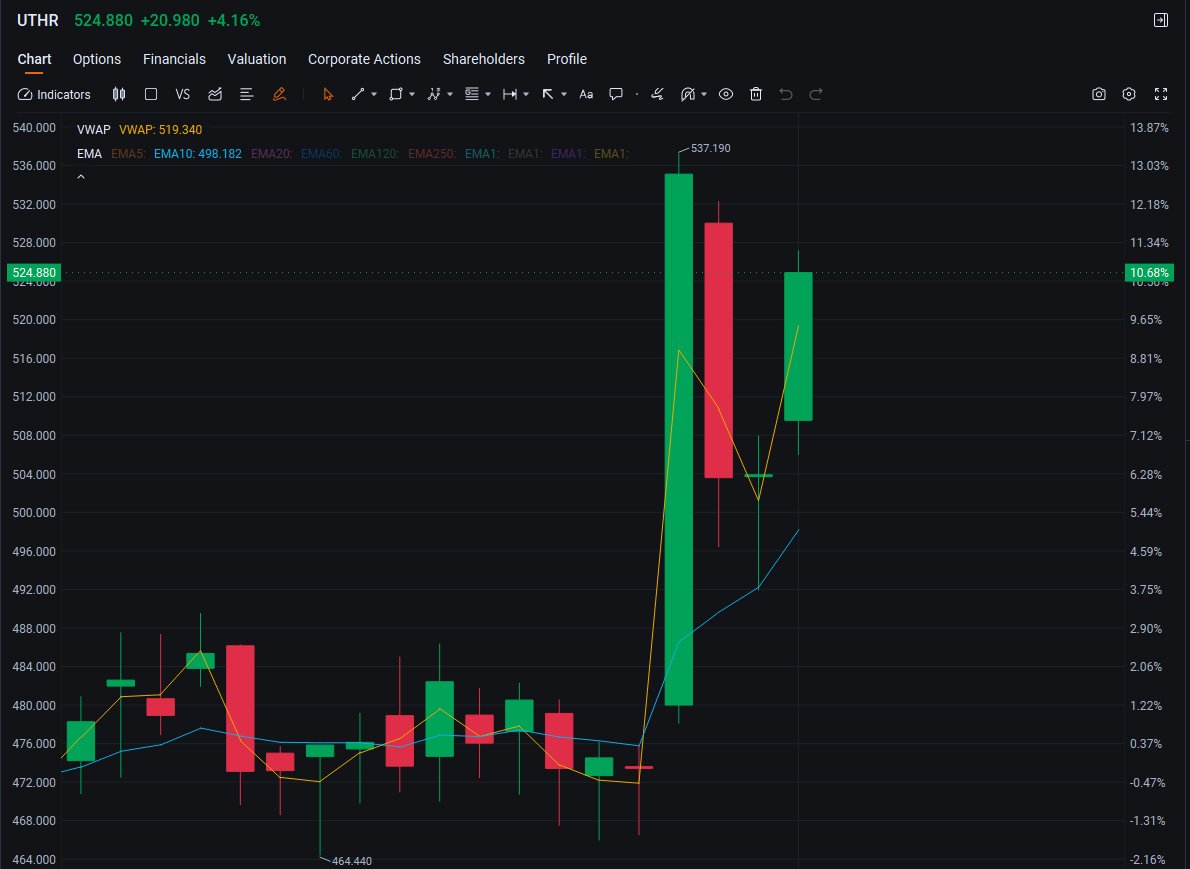
Task: Click the magnet snap tool
Action: [x=688, y=94]
